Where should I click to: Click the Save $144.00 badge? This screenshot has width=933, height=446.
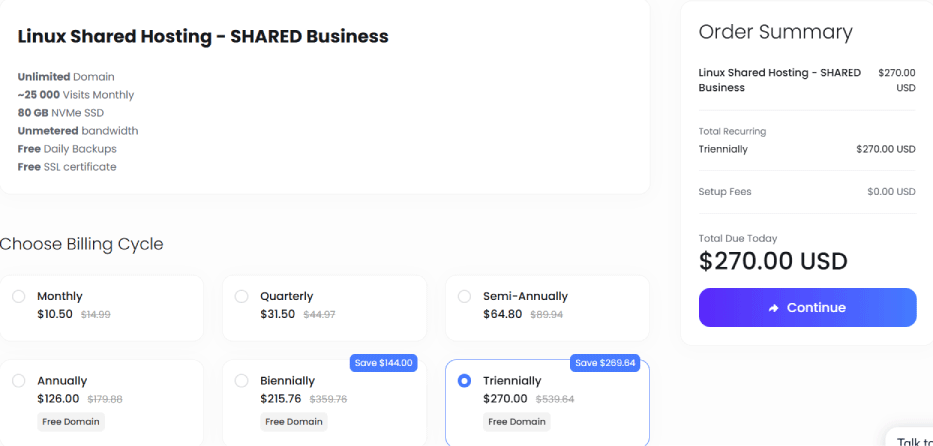coord(383,362)
